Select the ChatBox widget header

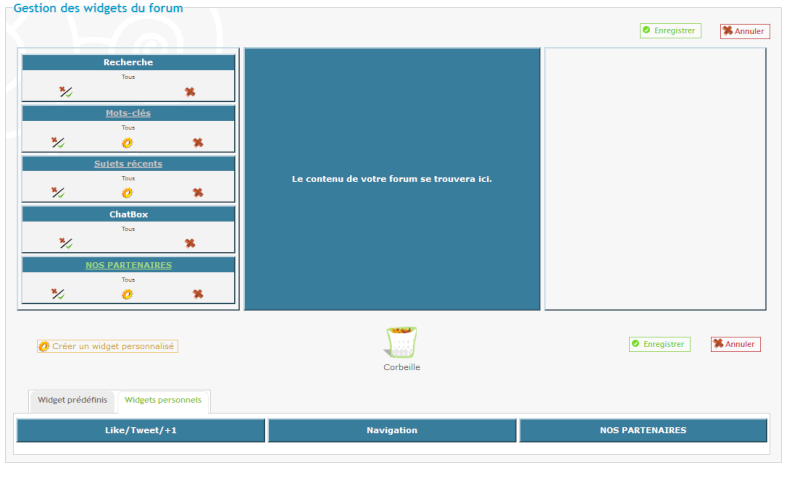point(128,214)
